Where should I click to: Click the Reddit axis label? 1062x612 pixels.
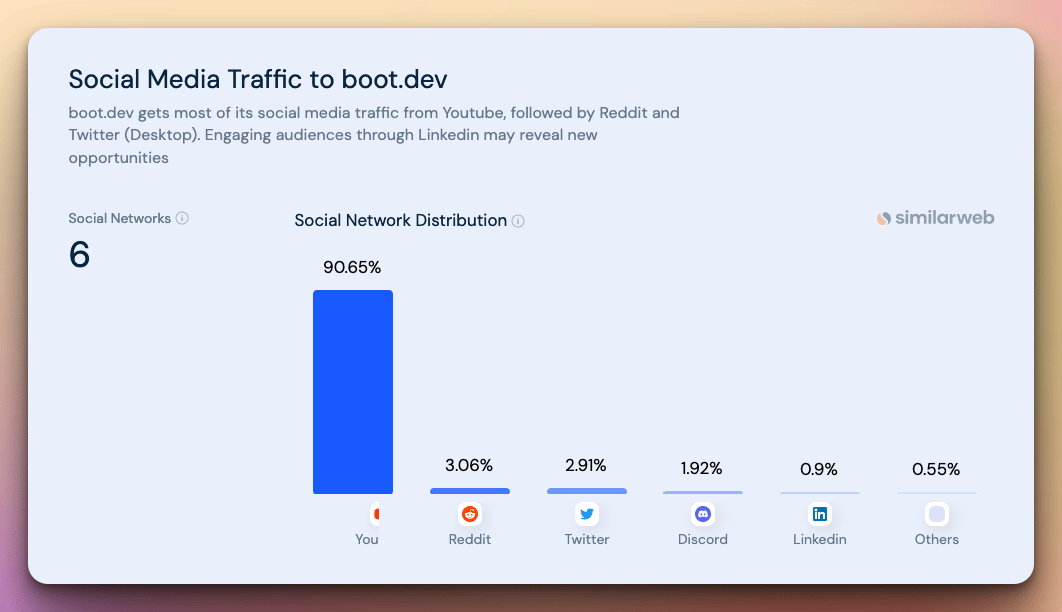pos(469,540)
